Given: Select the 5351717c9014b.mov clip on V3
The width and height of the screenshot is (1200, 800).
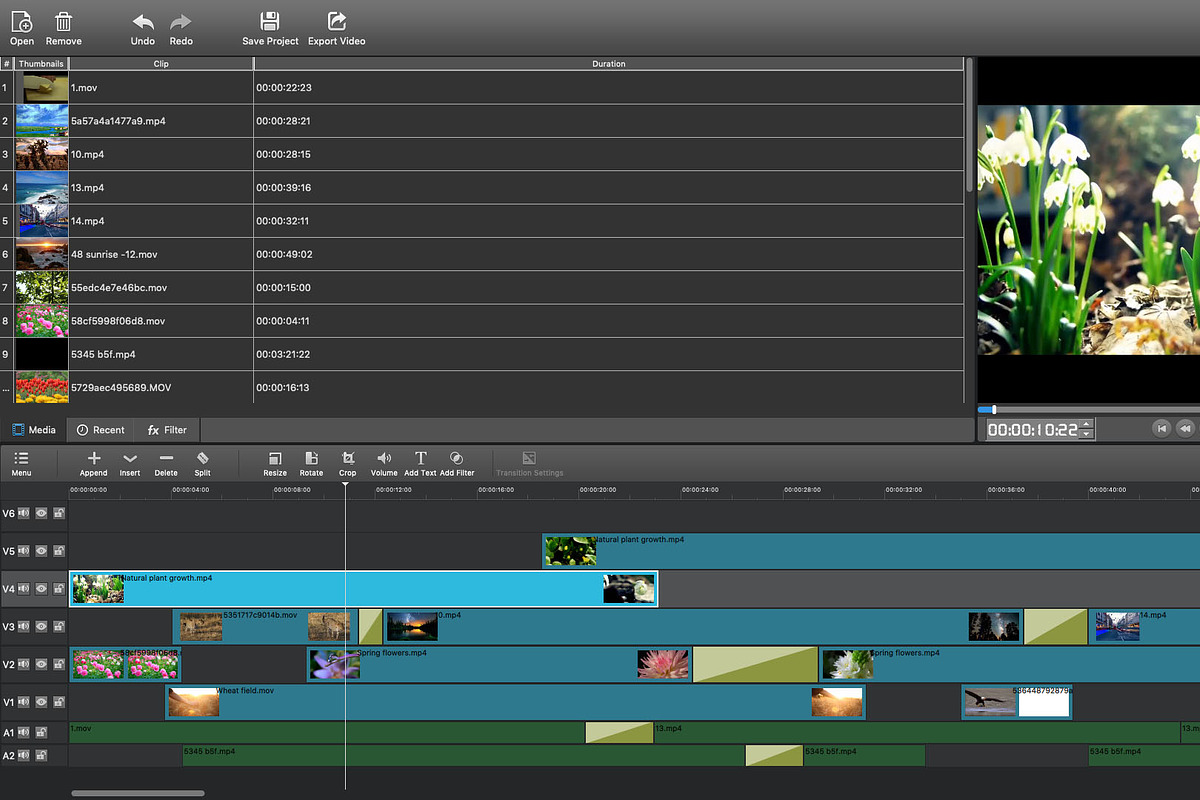Looking at the screenshot, I should click(x=265, y=627).
